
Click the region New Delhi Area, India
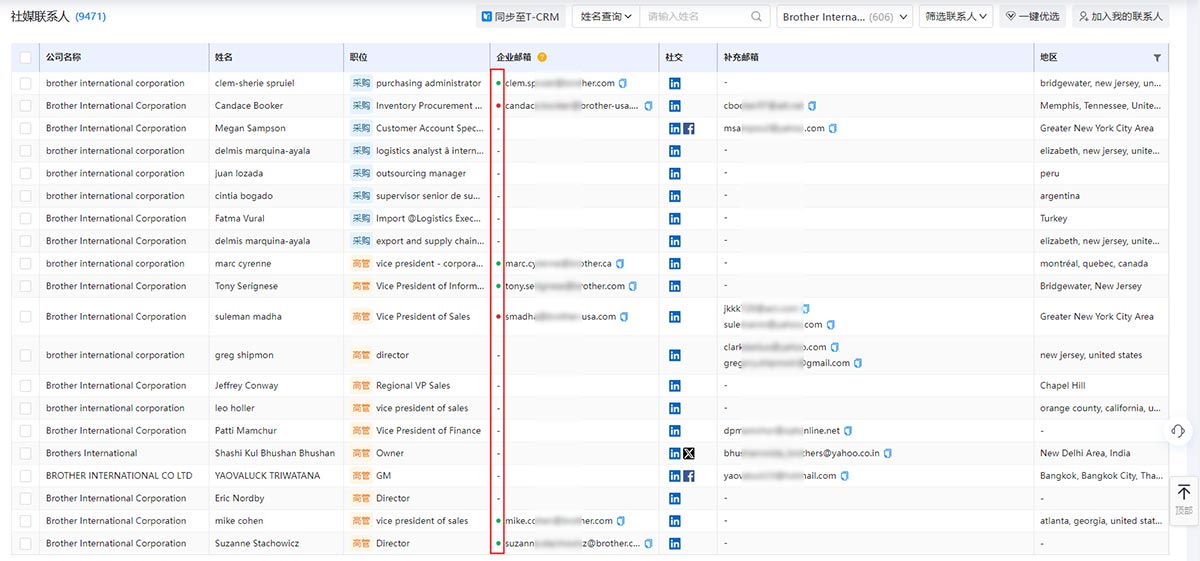click(x=1085, y=453)
